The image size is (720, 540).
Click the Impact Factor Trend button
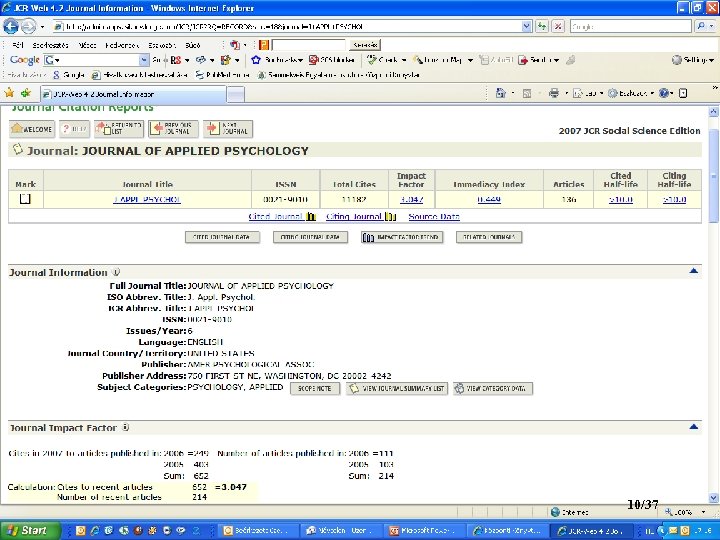[x=401, y=237]
